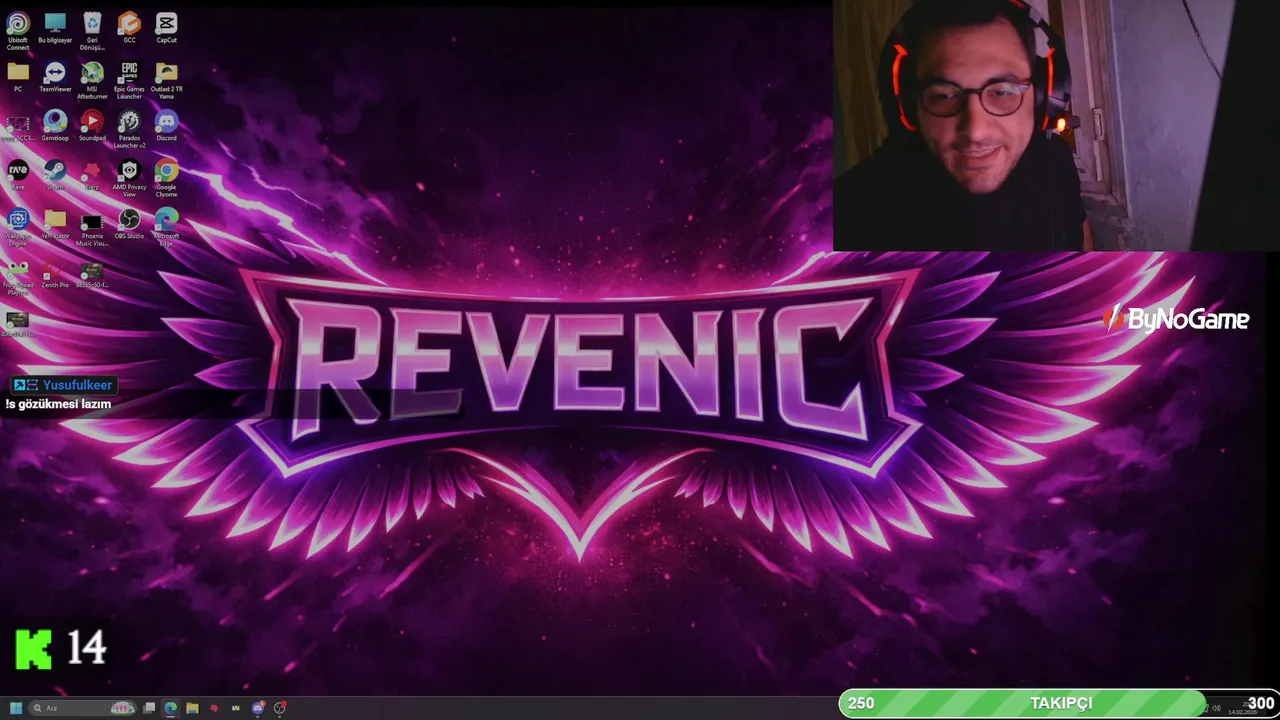Open OBS Studio taskbar icon
The width and height of the screenshot is (1280, 720).
(280, 708)
